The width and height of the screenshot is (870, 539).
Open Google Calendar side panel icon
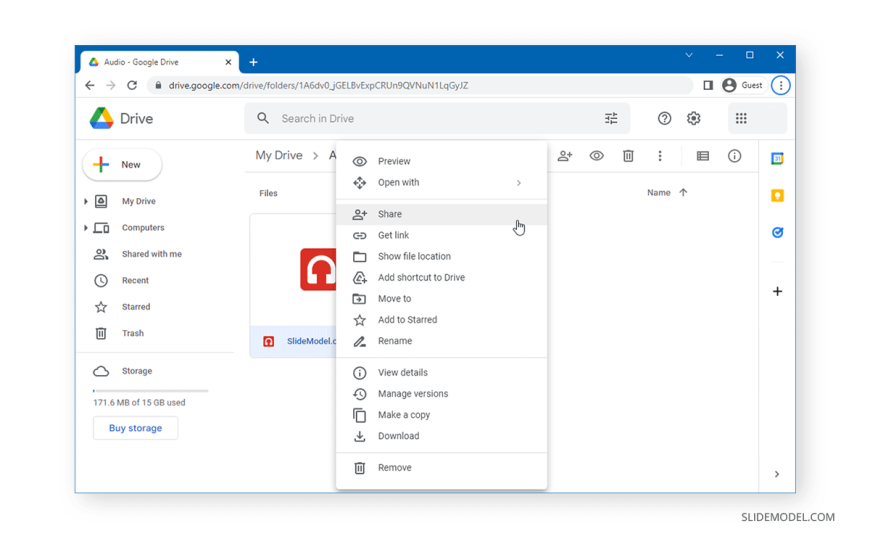777,159
